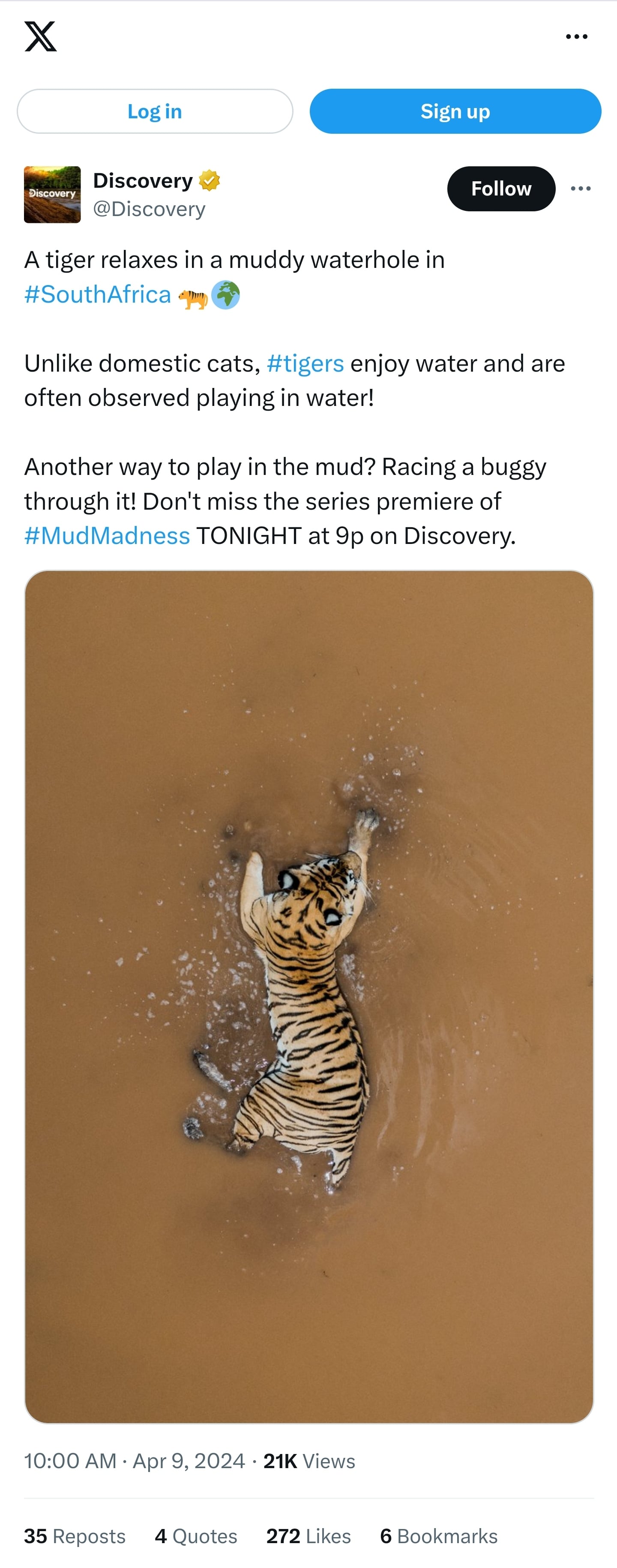The image size is (617, 1568).
Task: View the 4 Quotes list
Action: (x=196, y=1536)
